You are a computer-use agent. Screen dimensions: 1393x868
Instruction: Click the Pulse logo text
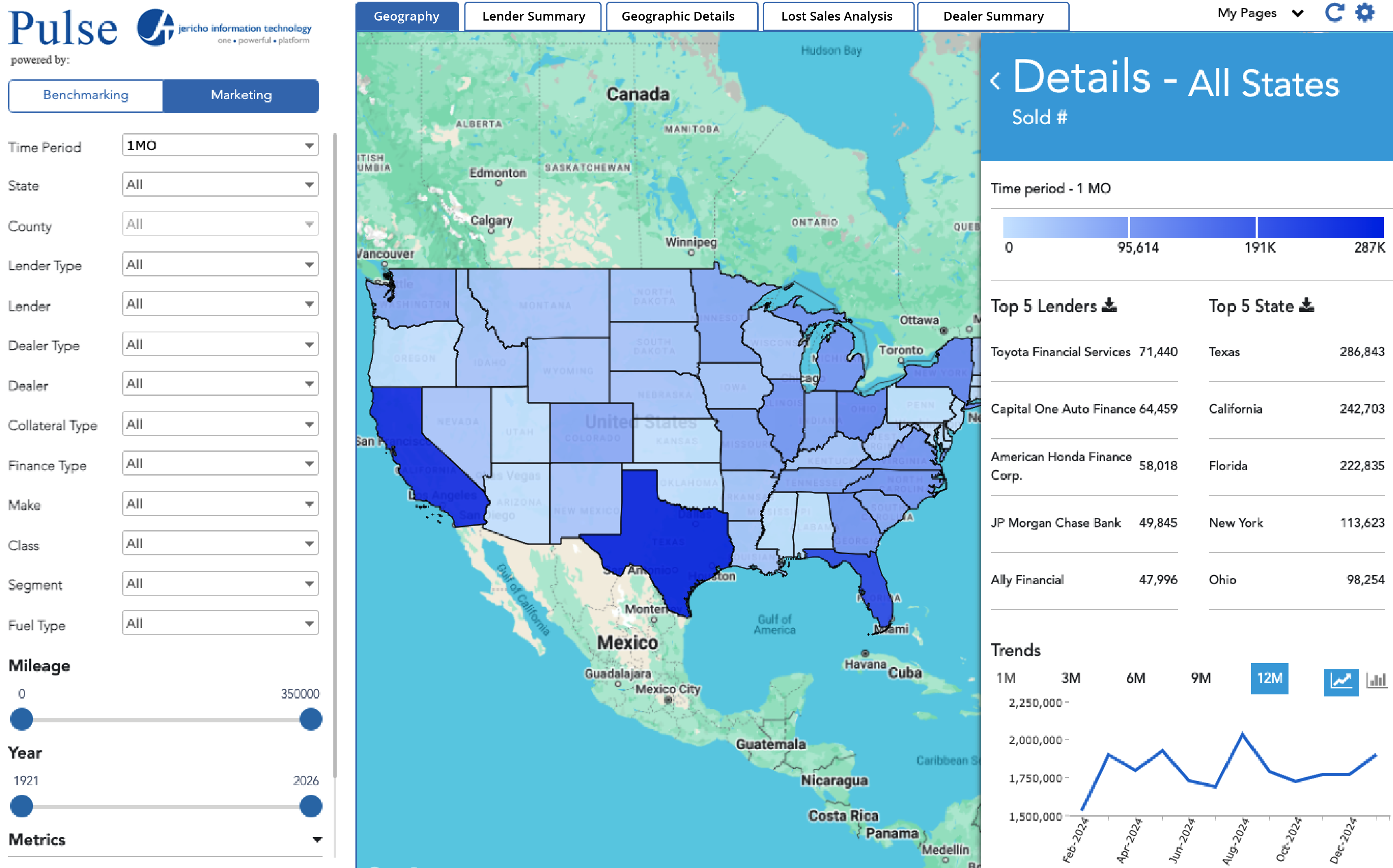(x=63, y=28)
